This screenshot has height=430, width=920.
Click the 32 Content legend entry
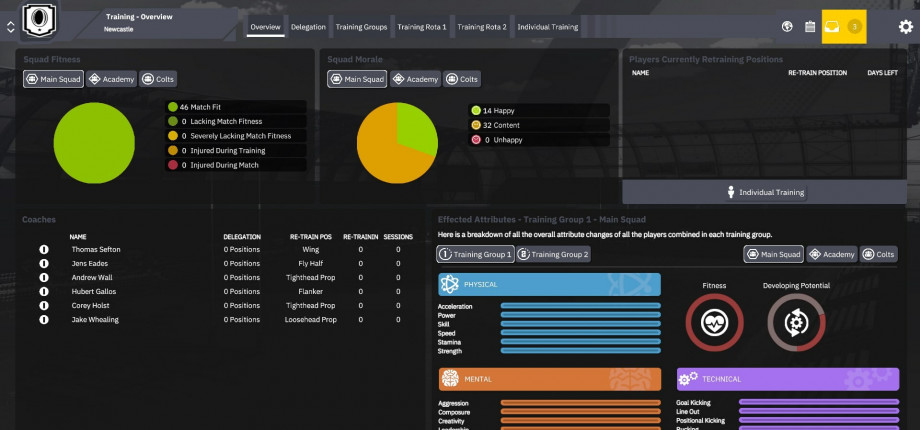tap(539, 125)
